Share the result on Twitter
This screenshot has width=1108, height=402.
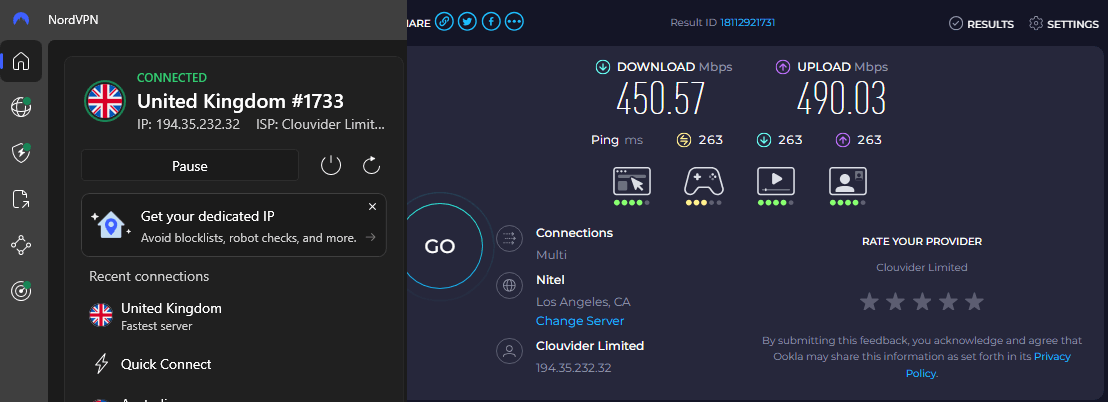point(467,22)
